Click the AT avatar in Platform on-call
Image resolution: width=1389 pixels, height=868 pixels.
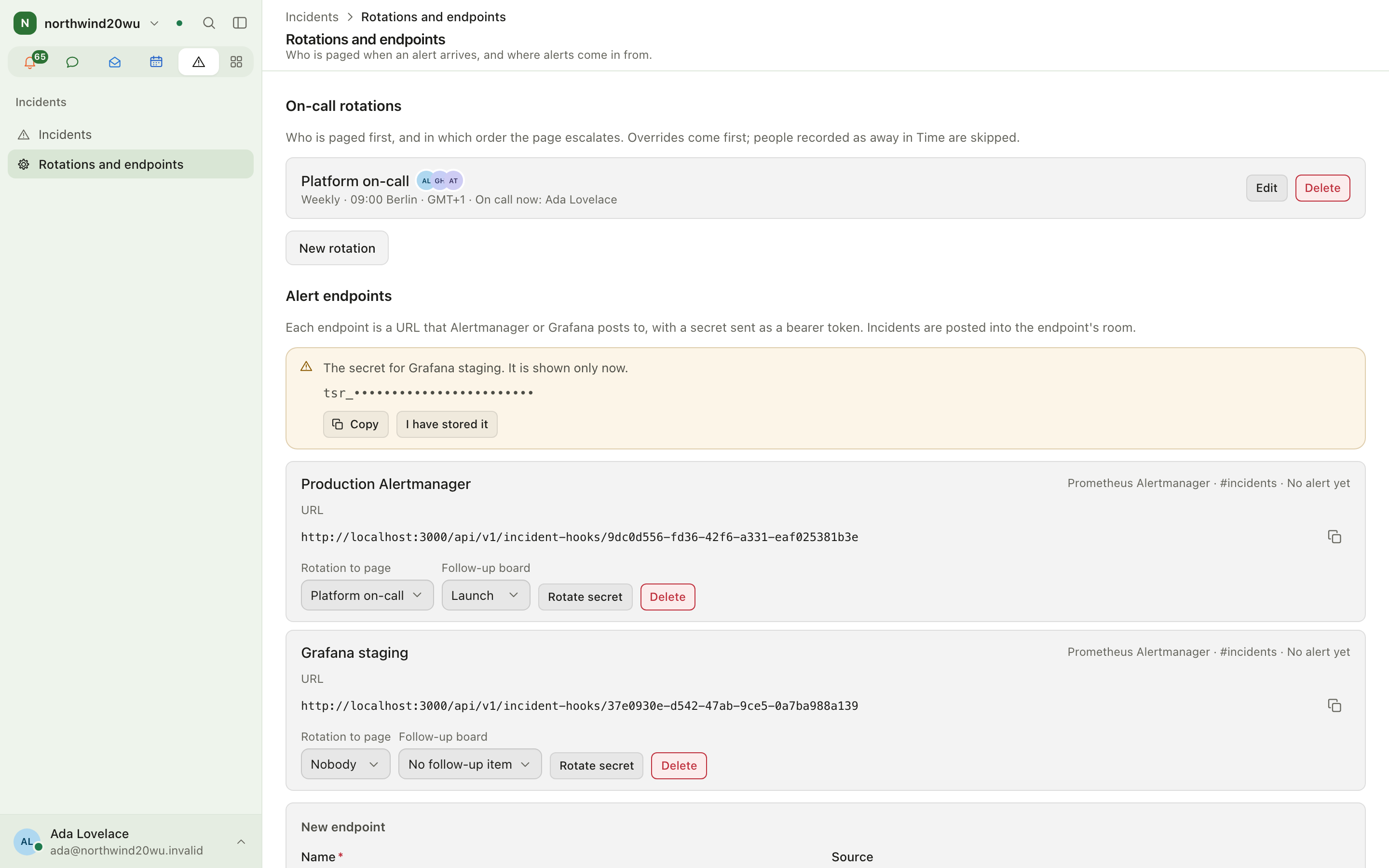coord(453,180)
